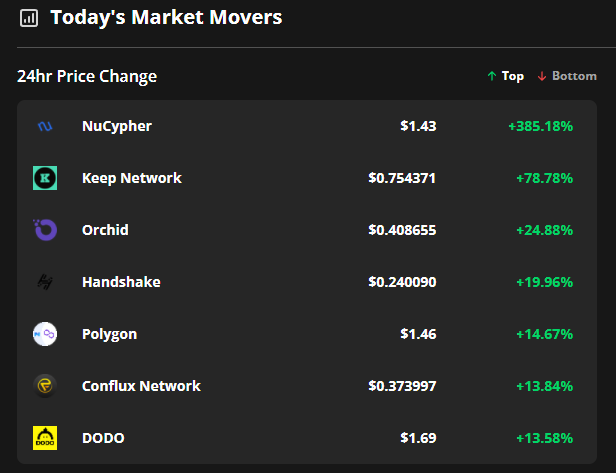The width and height of the screenshot is (616, 473).
Task: Click the 24hr Price Change heading
Action: pyautogui.click(x=87, y=77)
